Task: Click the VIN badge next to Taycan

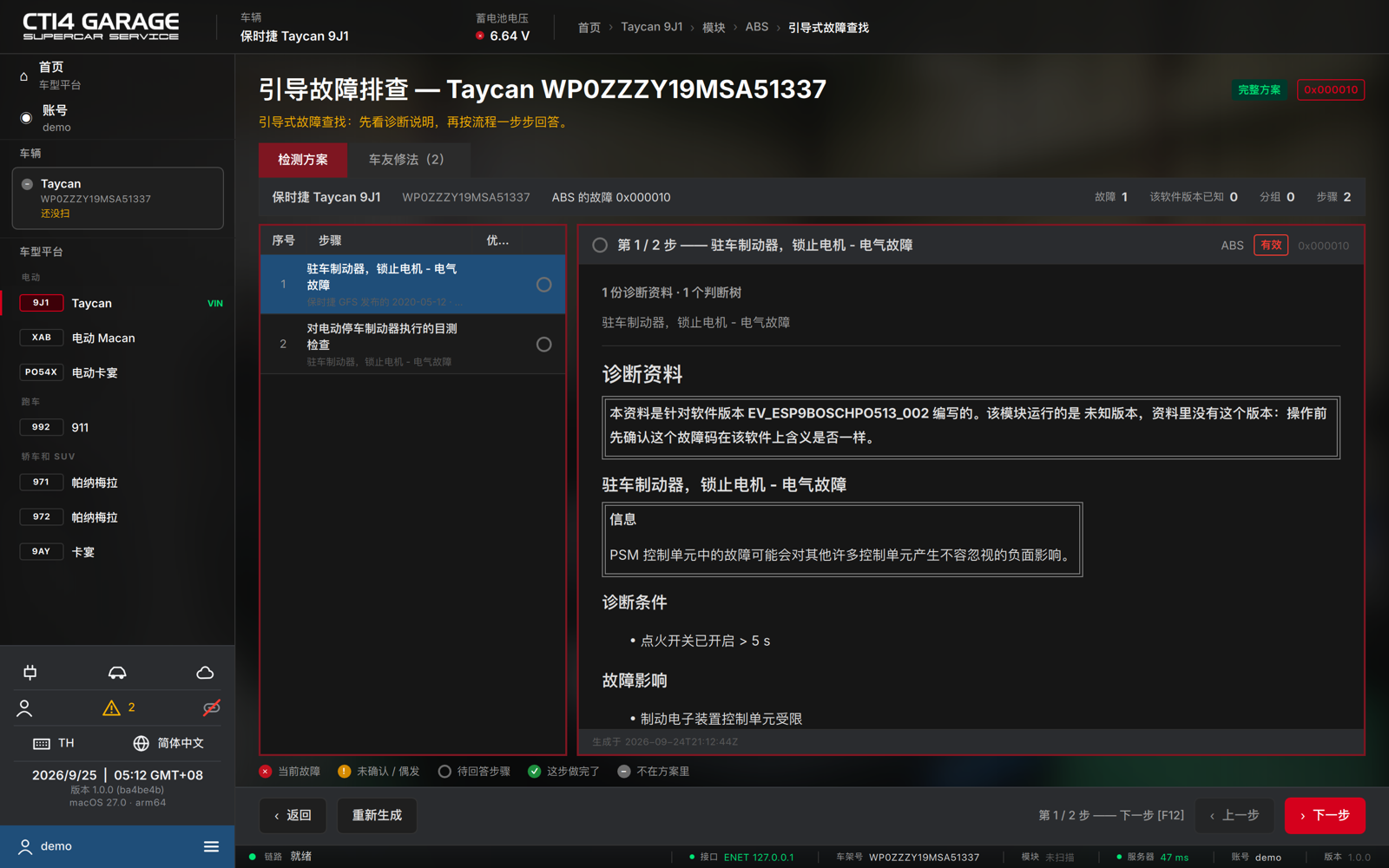Action: pyautogui.click(x=215, y=304)
